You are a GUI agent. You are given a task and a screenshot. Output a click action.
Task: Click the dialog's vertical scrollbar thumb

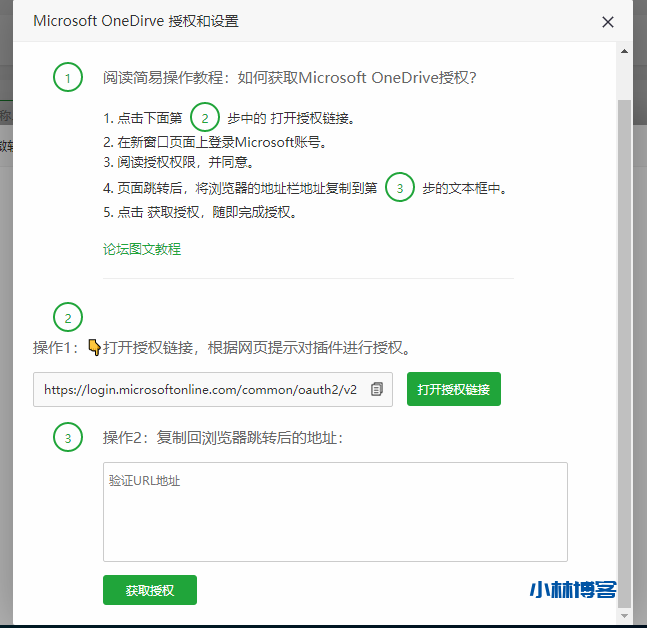624,354
